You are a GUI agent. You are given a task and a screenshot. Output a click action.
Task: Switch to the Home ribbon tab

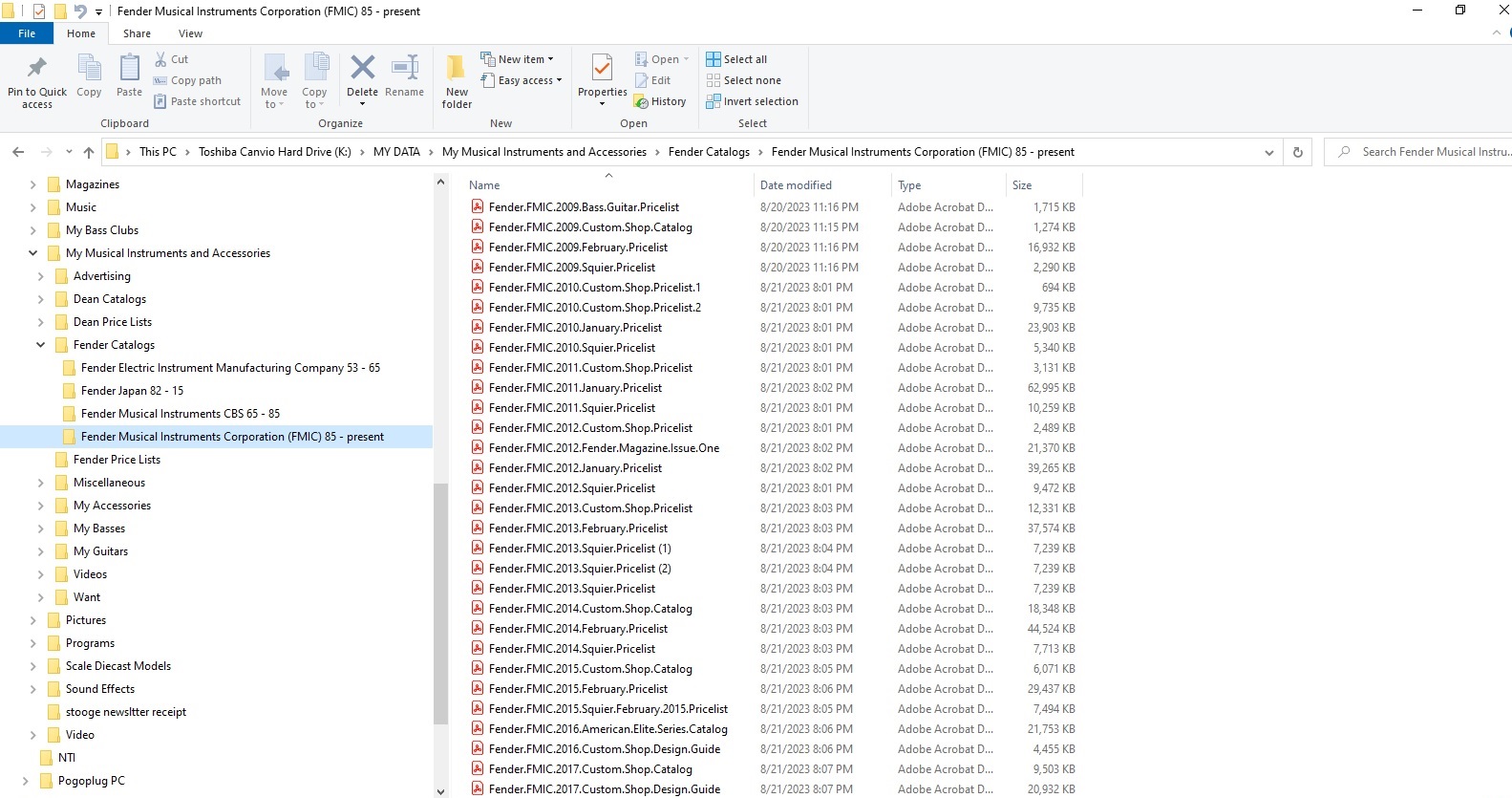coord(81,33)
